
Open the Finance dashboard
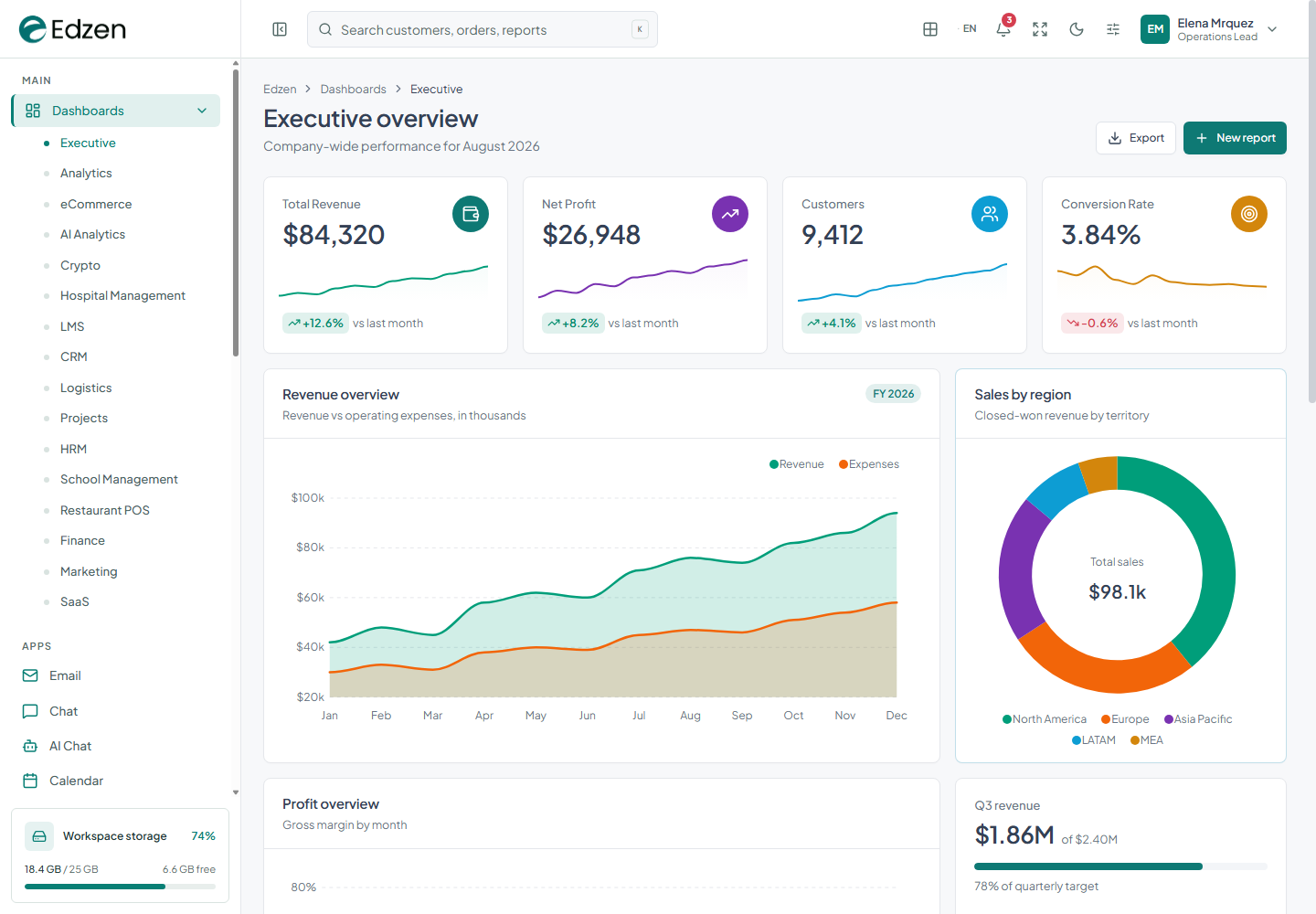(82, 541)
